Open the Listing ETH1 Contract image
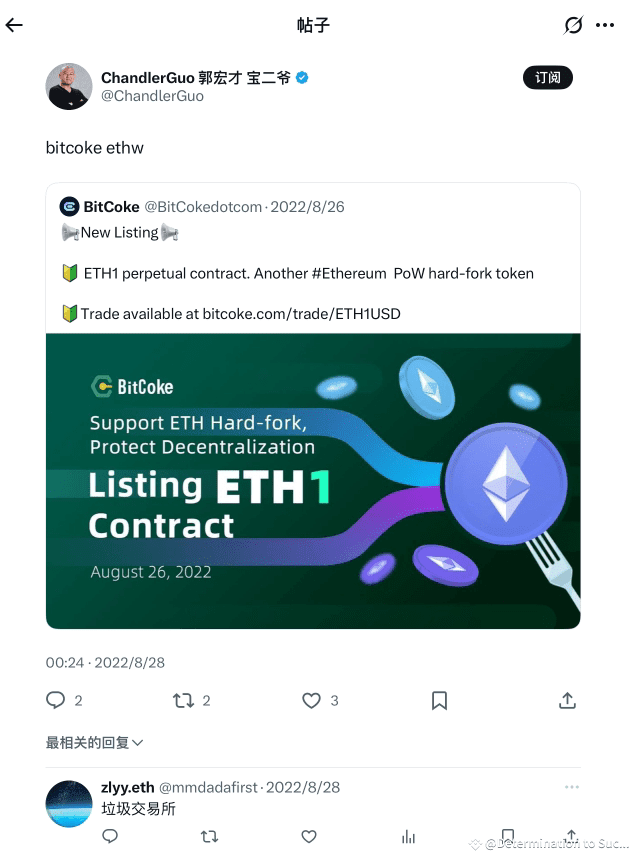Screen dimensions: 637x859 [313, 480]
